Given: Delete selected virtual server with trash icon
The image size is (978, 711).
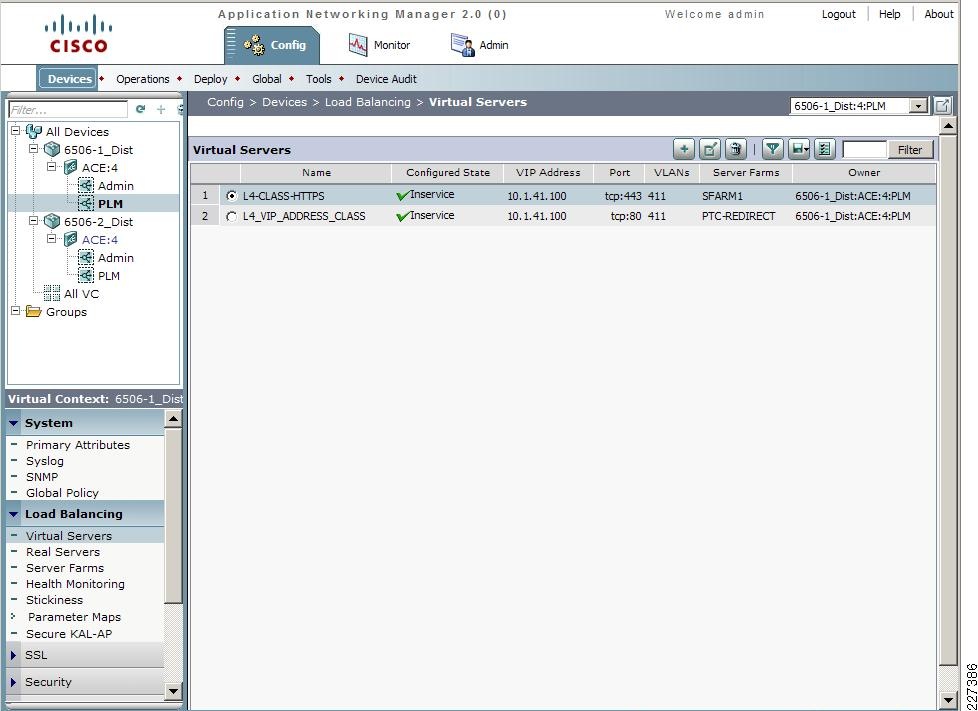Looking at the screenshot, I should [736, 149].
